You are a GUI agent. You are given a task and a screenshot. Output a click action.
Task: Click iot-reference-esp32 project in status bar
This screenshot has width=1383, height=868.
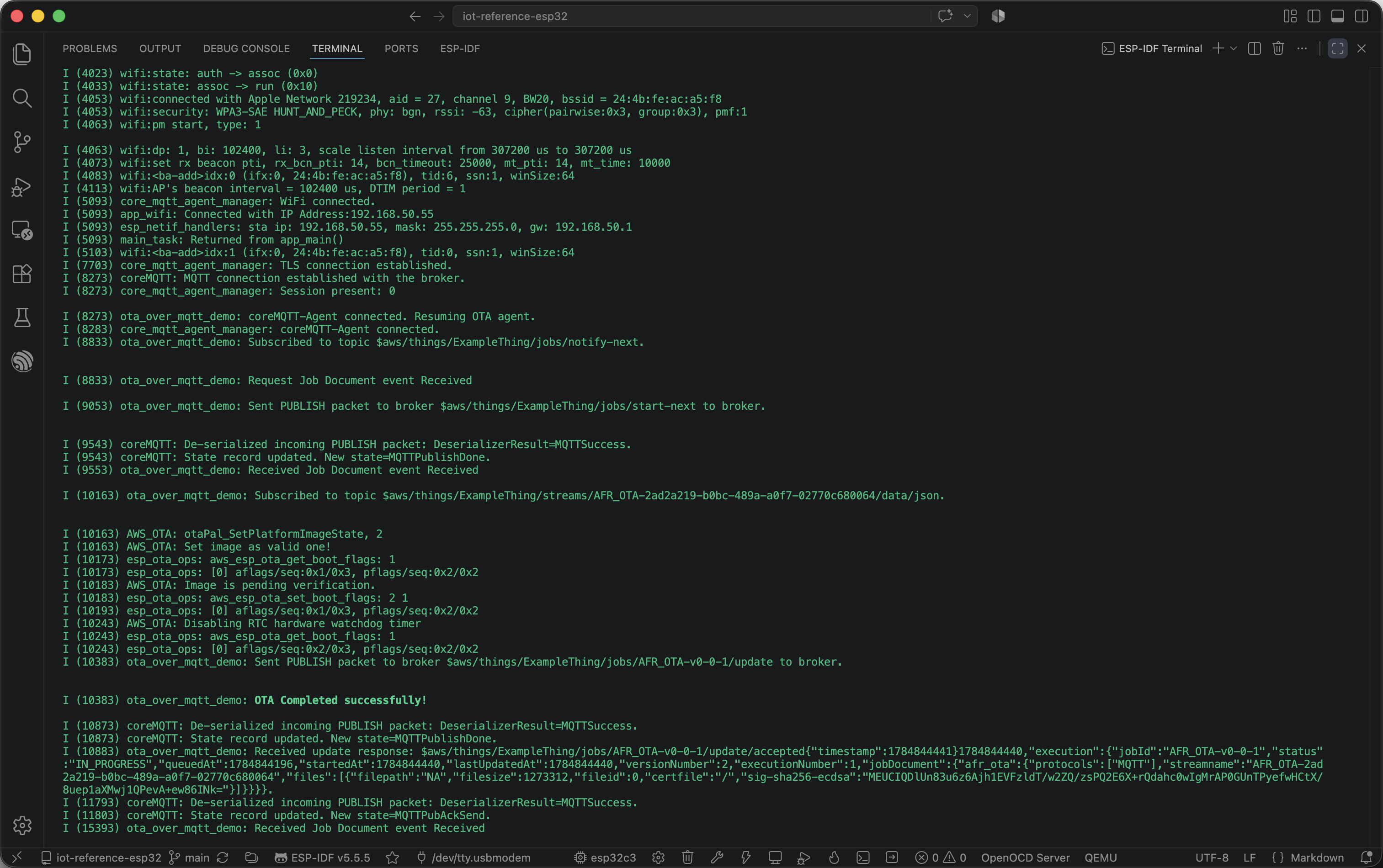click(101, 857)
